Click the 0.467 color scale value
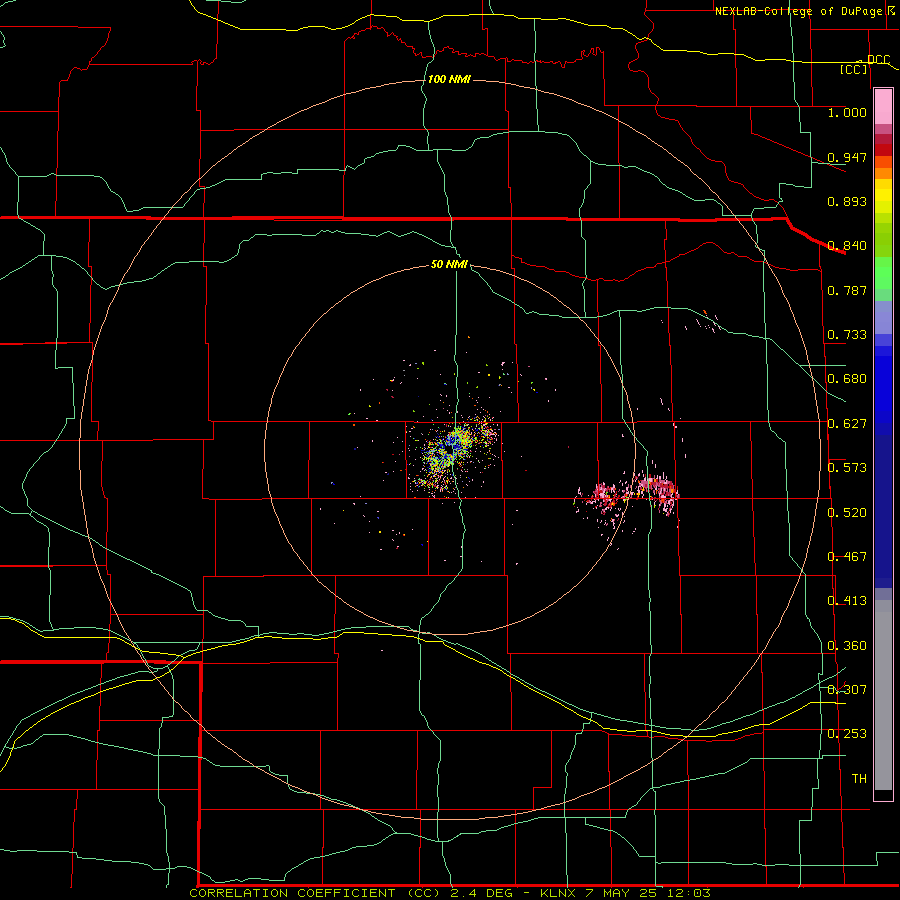The width and height of the screenshot is (900, 900). coord(847,557)
